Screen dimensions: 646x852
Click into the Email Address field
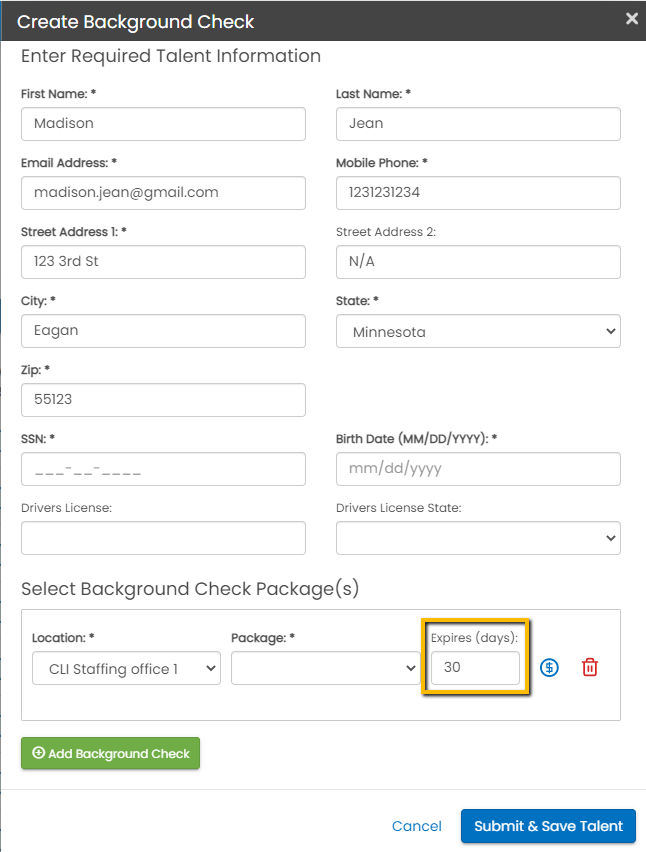[163, 193]
